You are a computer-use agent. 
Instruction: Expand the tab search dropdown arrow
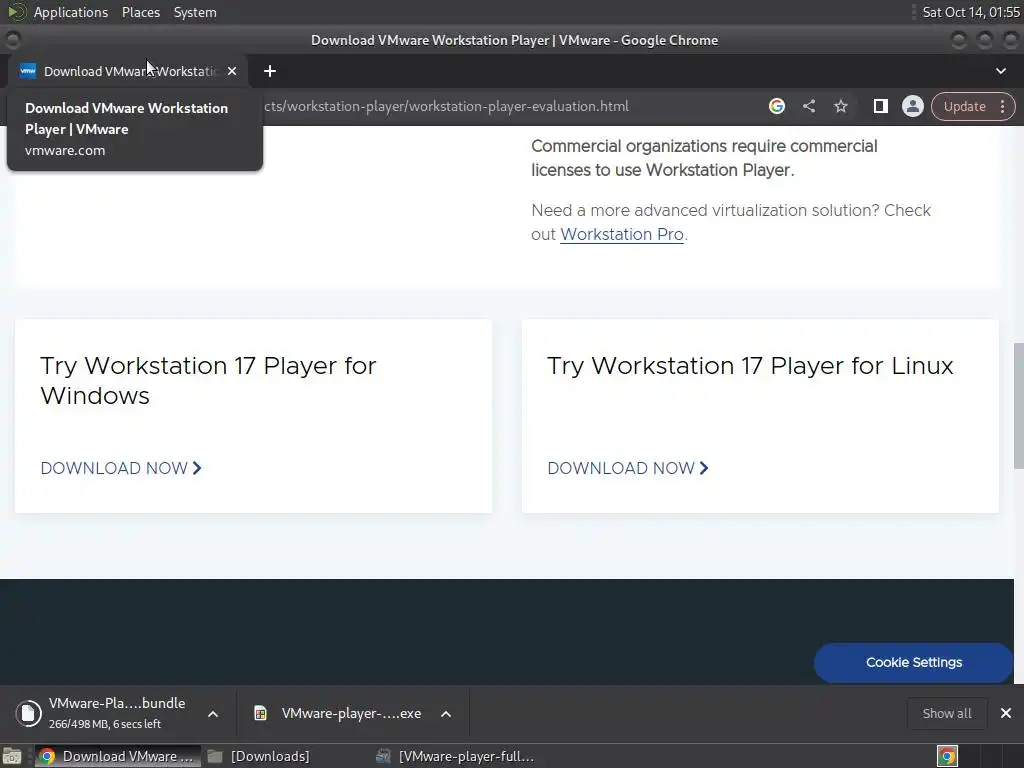pos(1000,71)
